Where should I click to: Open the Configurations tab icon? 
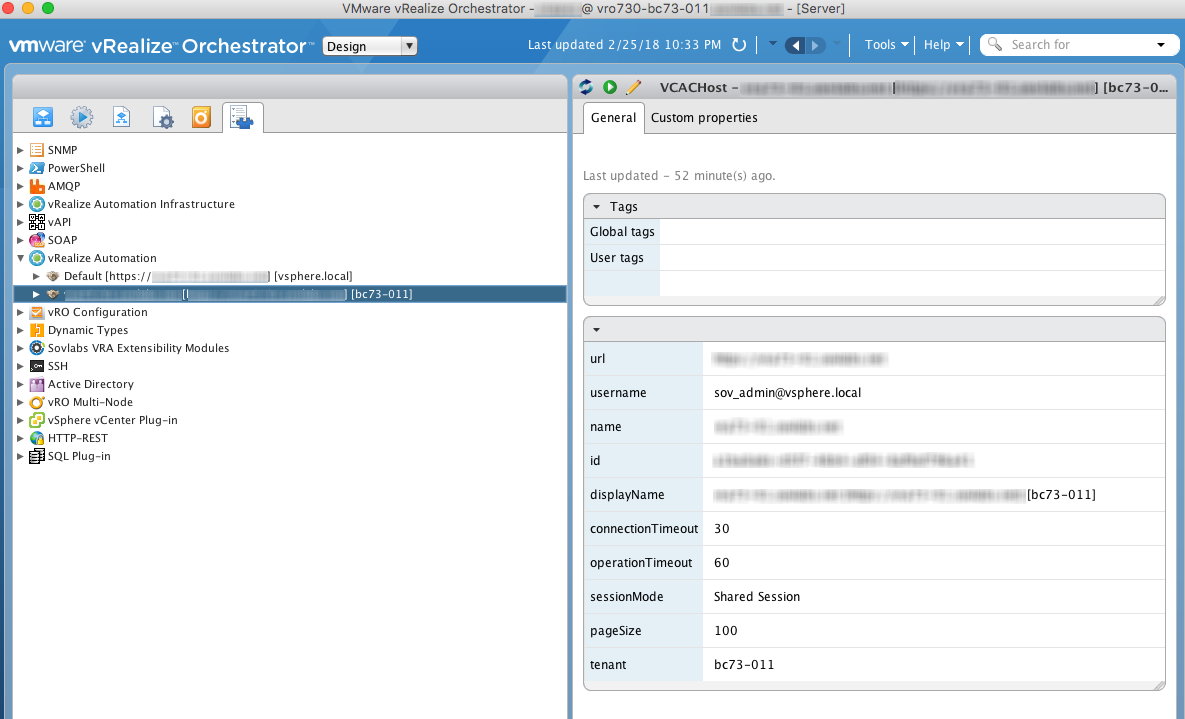(x=162, y=117)
